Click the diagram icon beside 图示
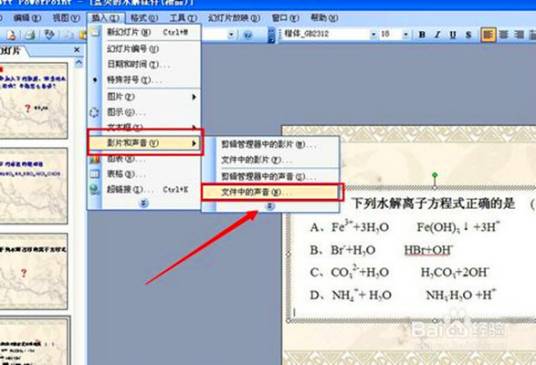536x365 pixels. point(94,112)
